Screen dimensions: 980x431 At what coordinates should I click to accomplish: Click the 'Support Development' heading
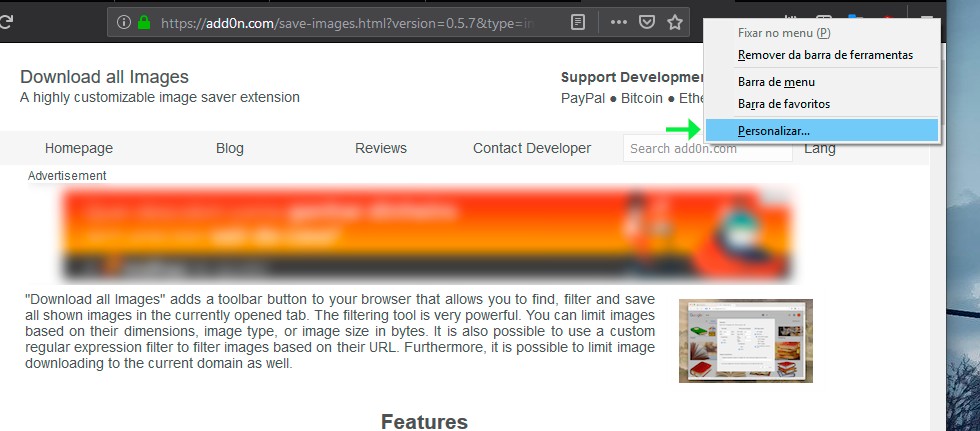pos(632,77)
